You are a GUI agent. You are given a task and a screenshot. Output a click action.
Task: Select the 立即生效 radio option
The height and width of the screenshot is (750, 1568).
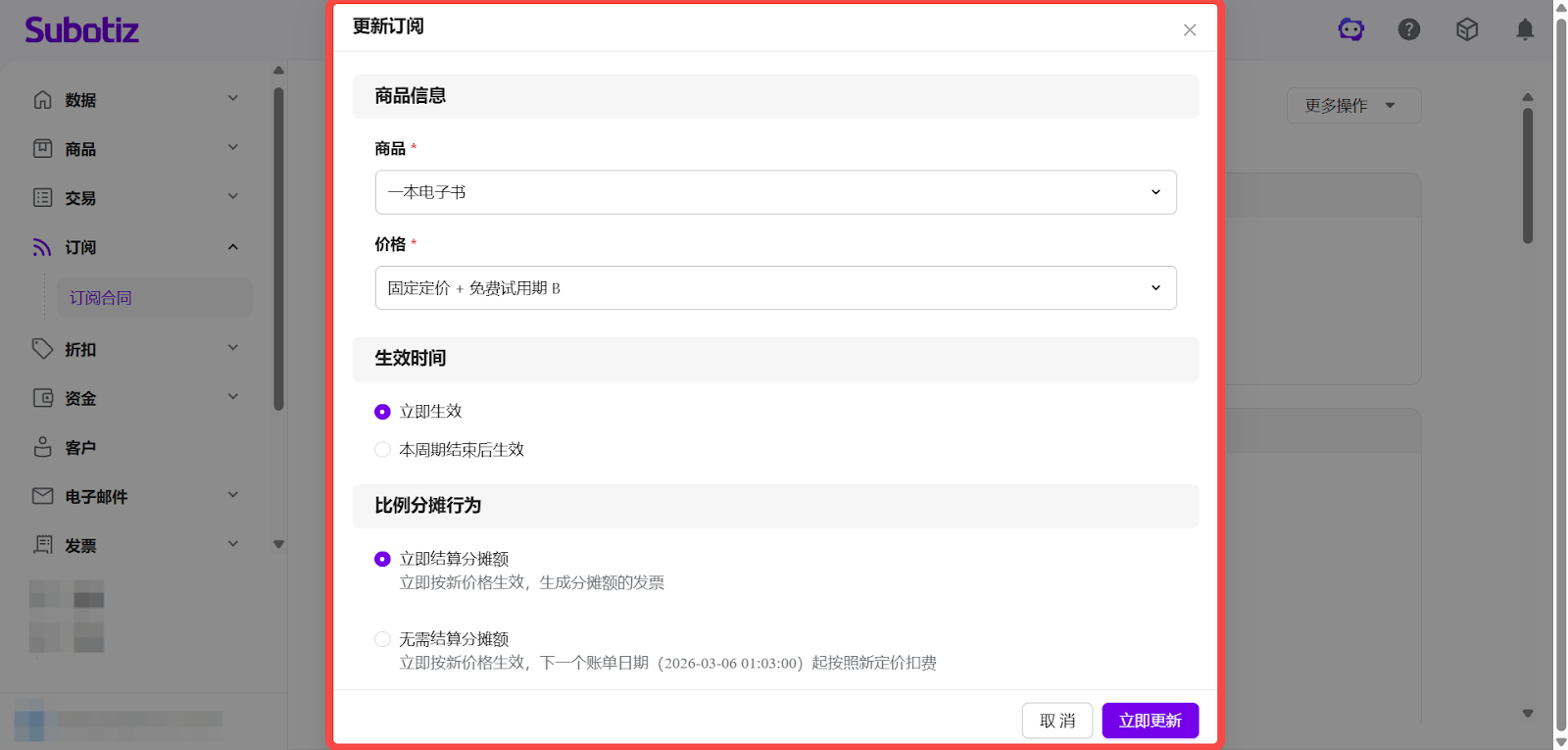382,412
